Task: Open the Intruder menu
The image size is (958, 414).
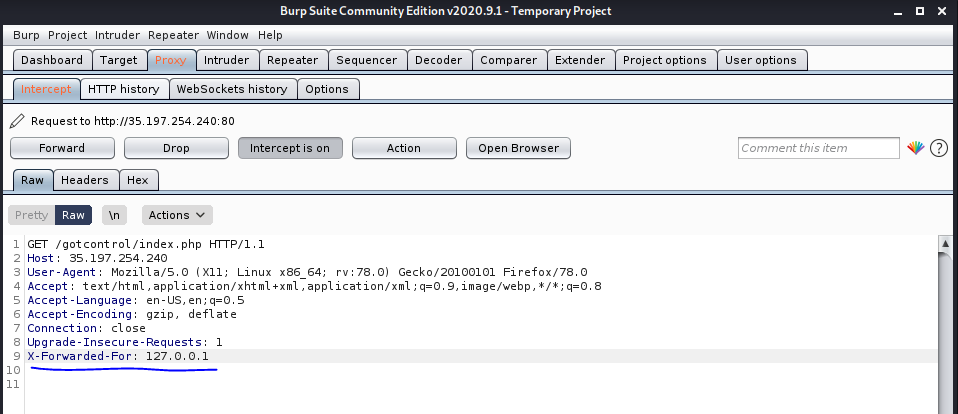Action: (117, 35)
